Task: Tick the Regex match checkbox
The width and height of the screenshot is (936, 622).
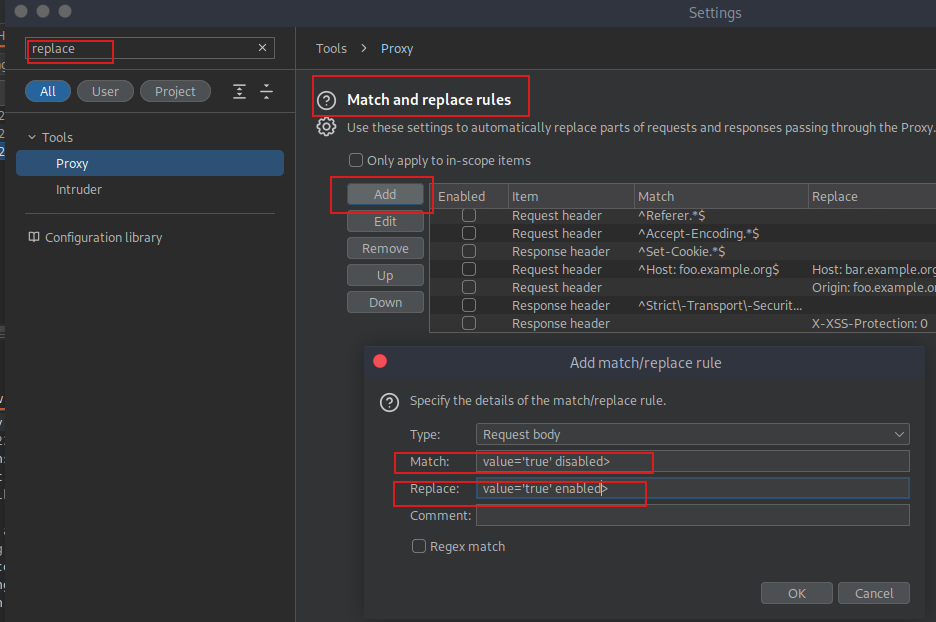Action: click(420, 547)
